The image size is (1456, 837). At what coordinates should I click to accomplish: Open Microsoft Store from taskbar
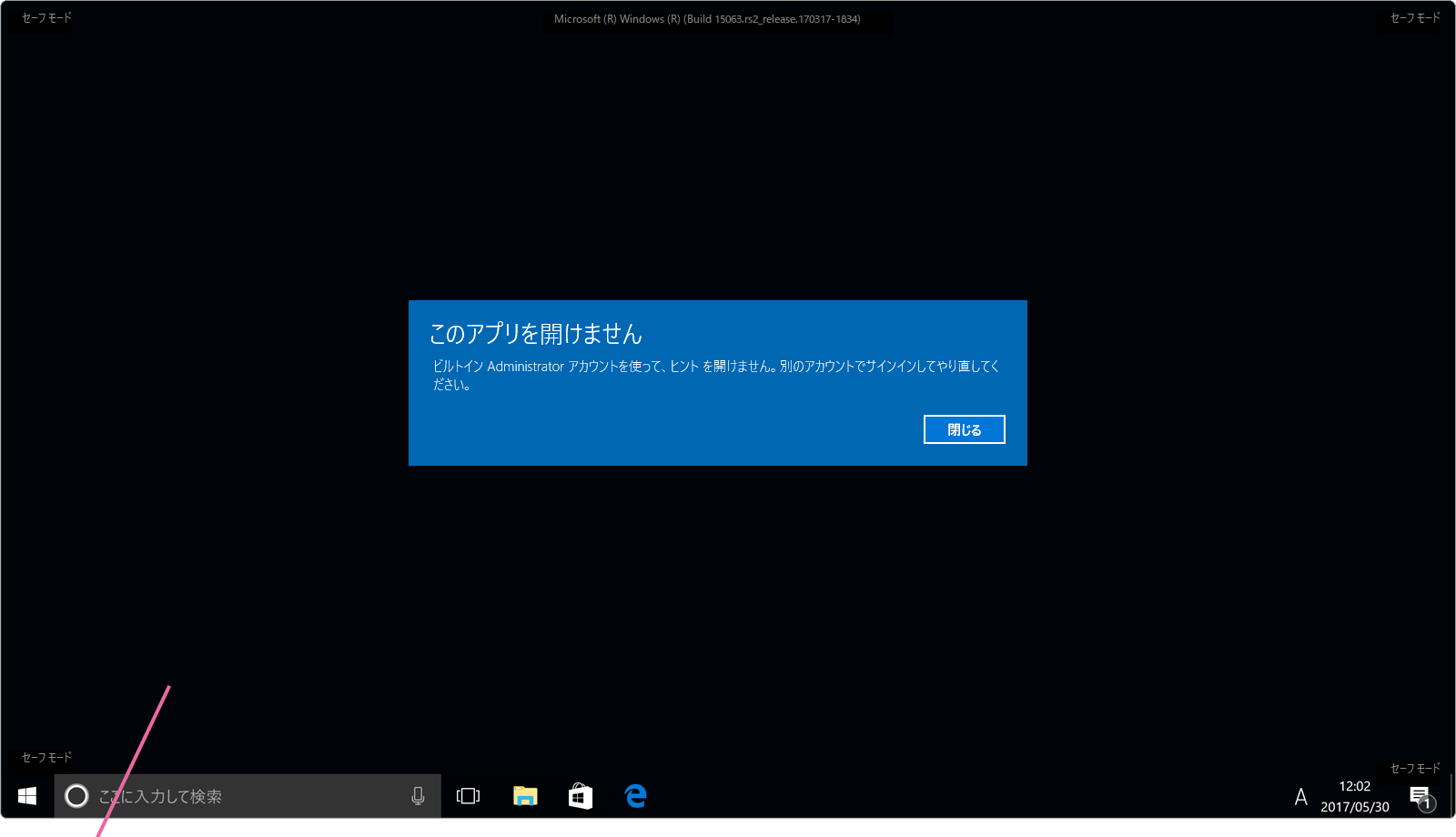coord(581,796)
